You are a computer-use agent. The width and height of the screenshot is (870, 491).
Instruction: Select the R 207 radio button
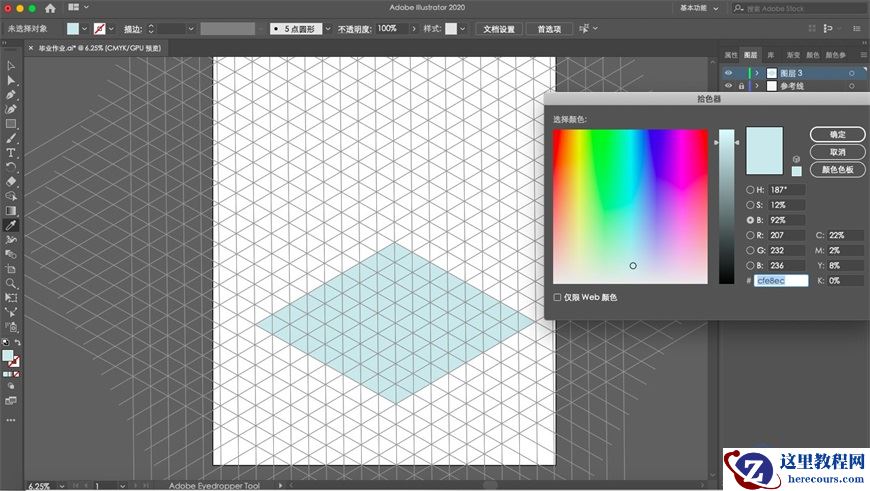point(750,235)
